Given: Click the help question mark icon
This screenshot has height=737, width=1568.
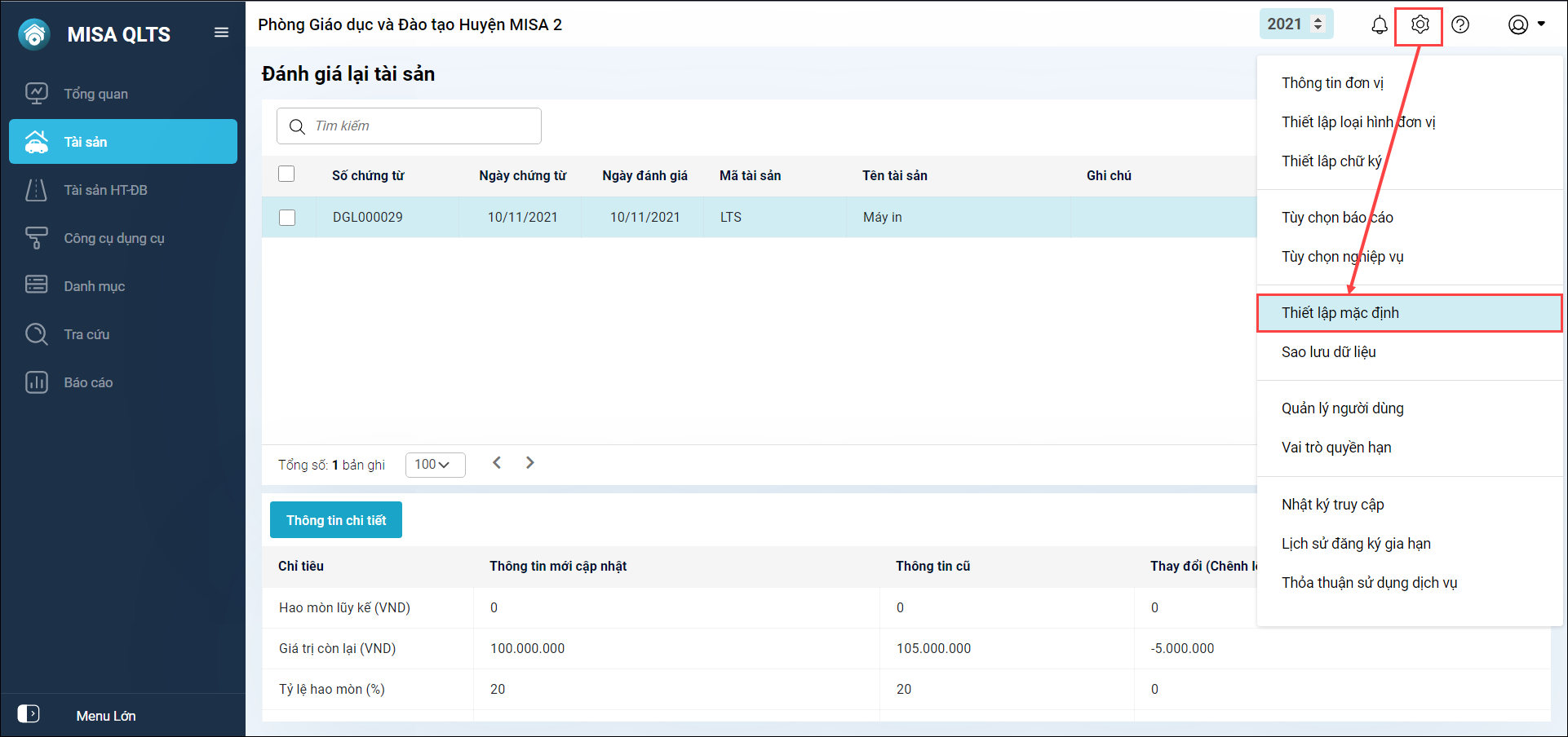Looking at the screenshot, I should tap(1460, 25).
